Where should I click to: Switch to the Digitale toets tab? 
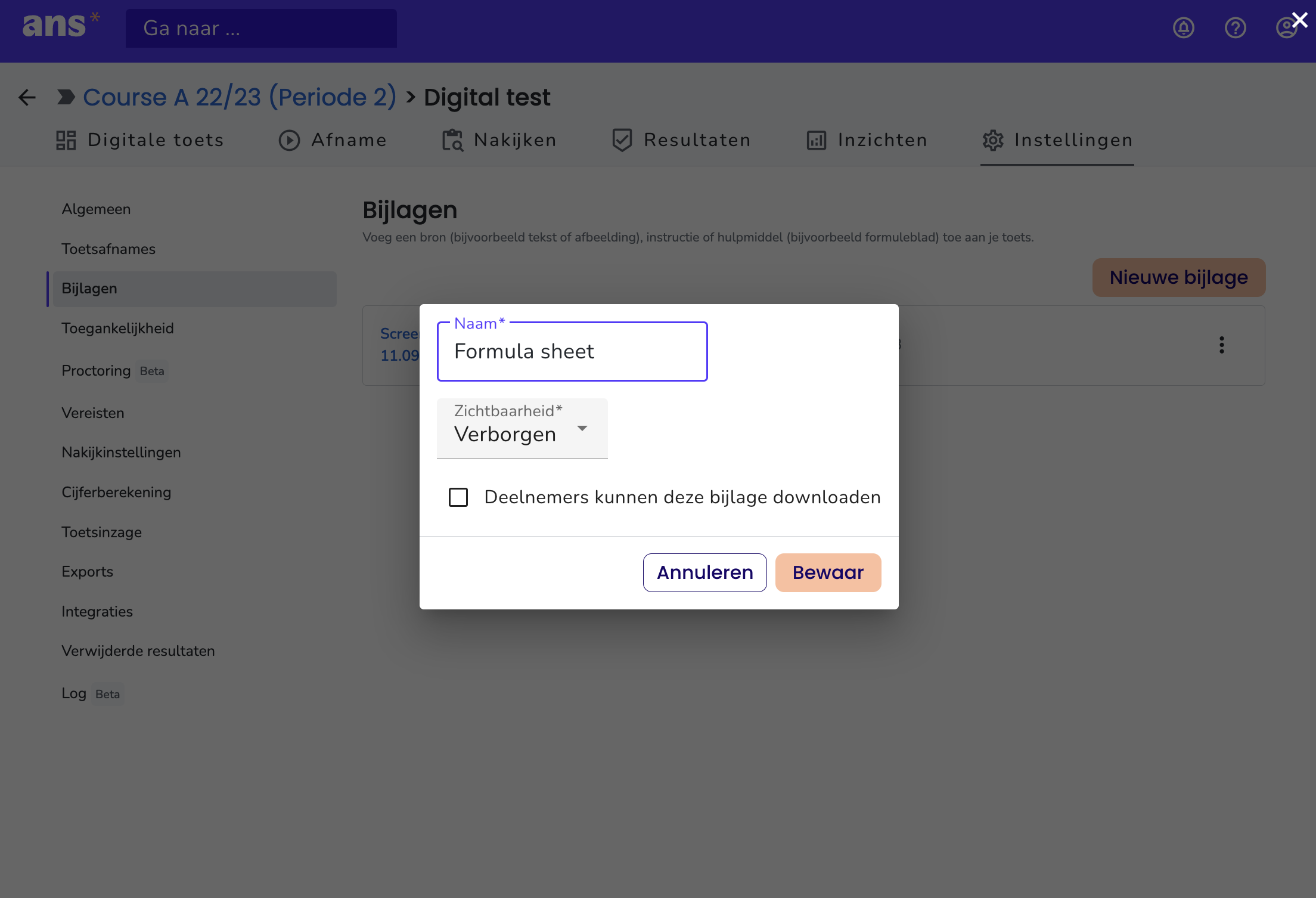point(139,140)
